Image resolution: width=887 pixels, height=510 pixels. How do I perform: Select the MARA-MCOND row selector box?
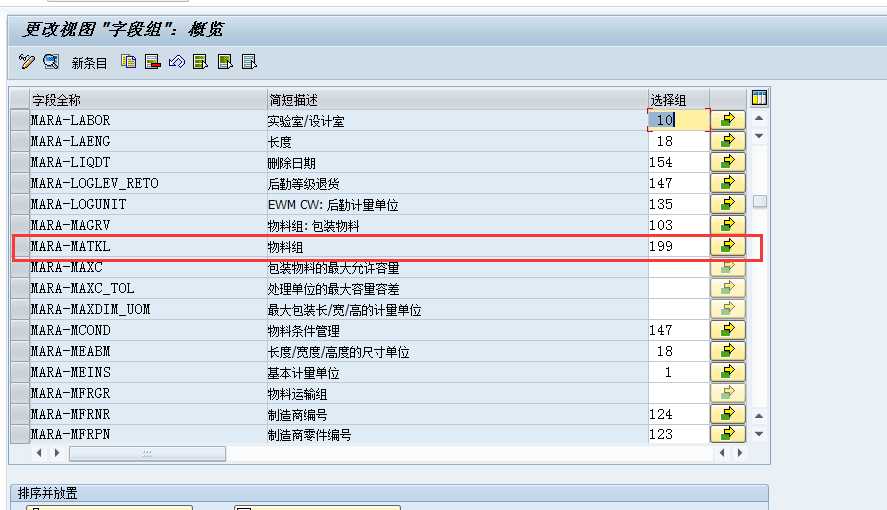click(20, 330)
